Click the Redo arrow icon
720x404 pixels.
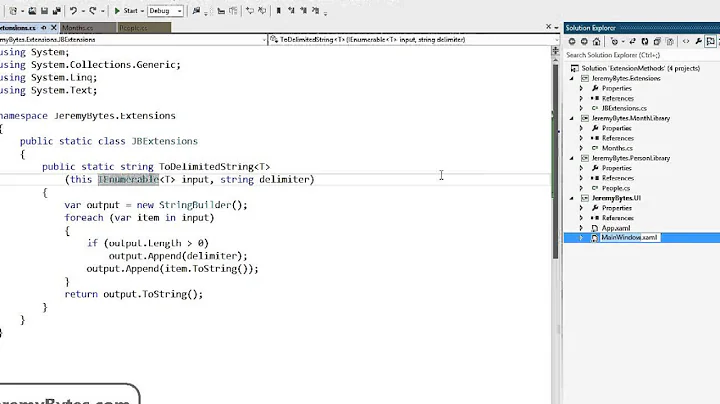pos(93,11)
